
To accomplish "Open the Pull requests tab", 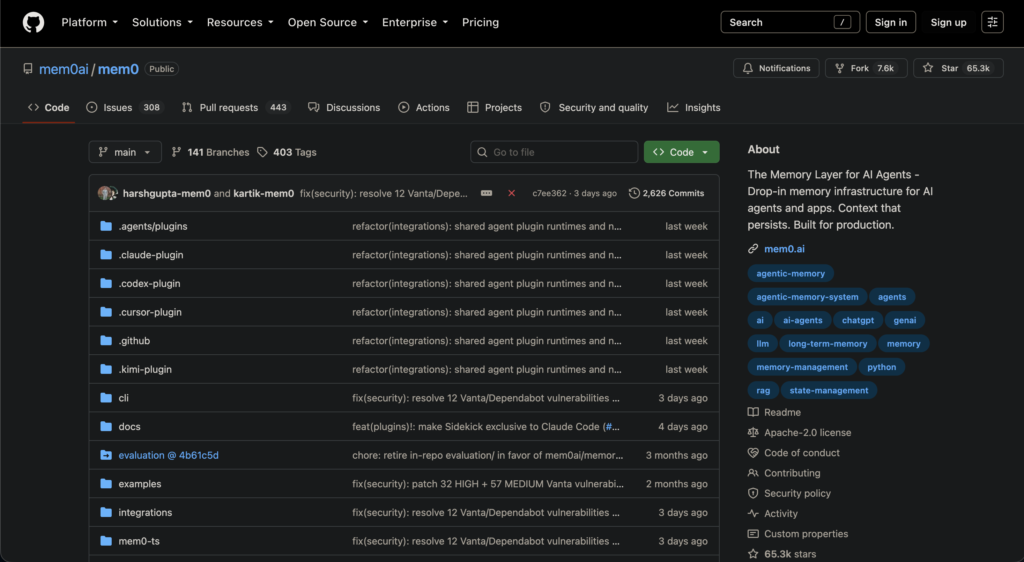I will coord(235,108).
